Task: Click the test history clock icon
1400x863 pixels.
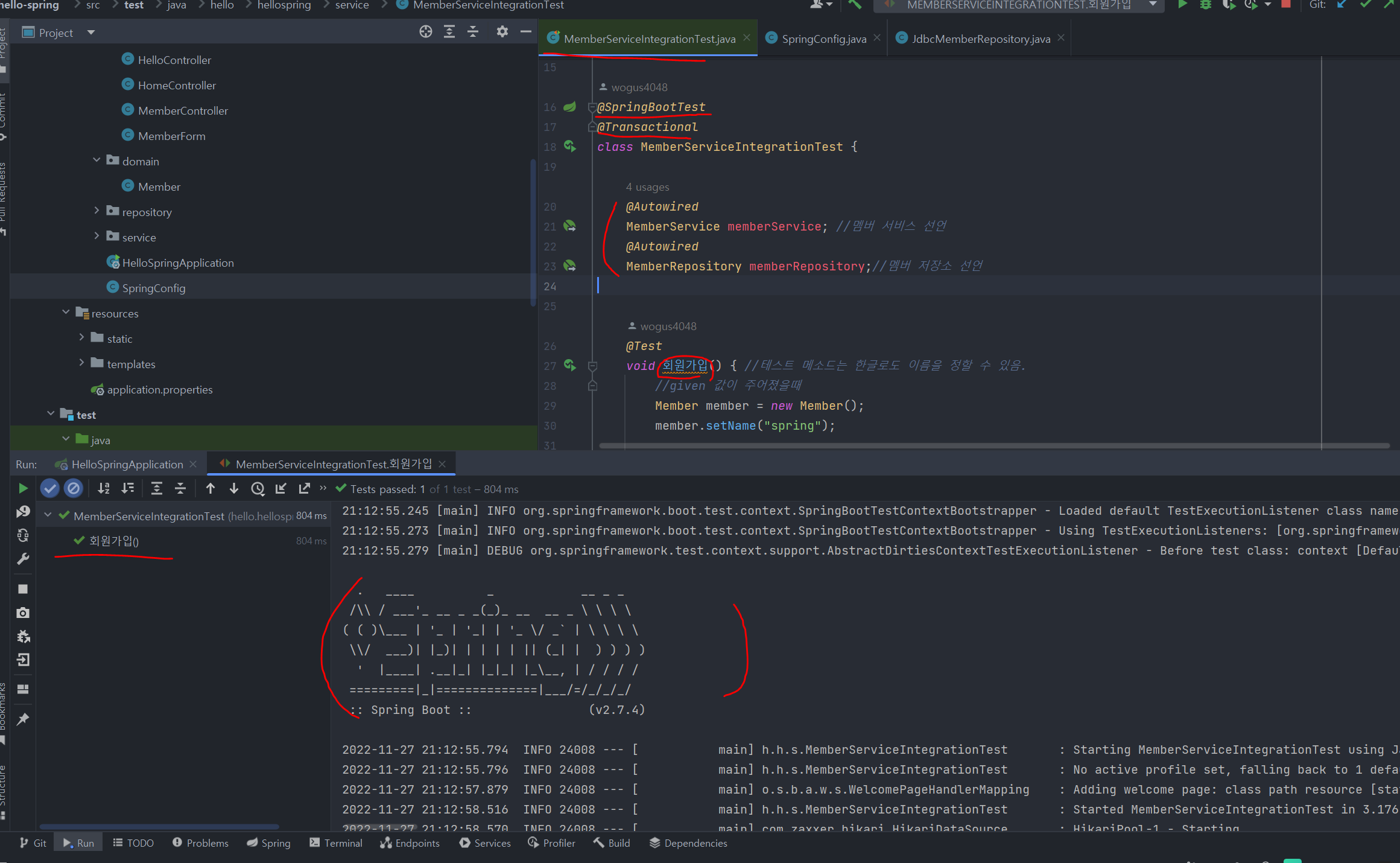Action: (258, 489)
